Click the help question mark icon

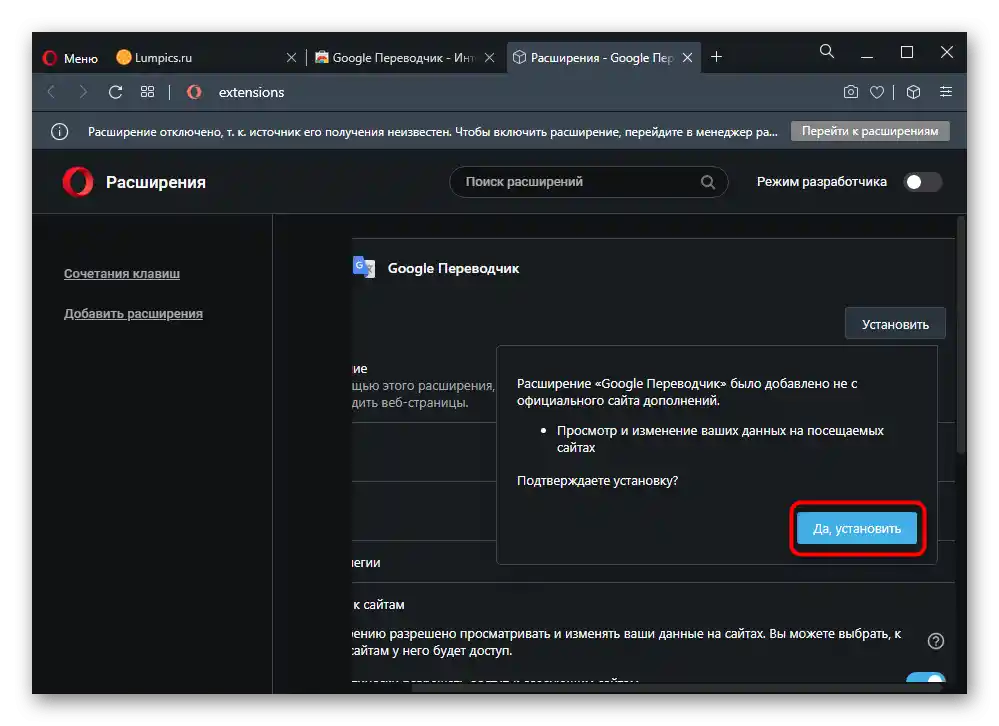(935, 641)
